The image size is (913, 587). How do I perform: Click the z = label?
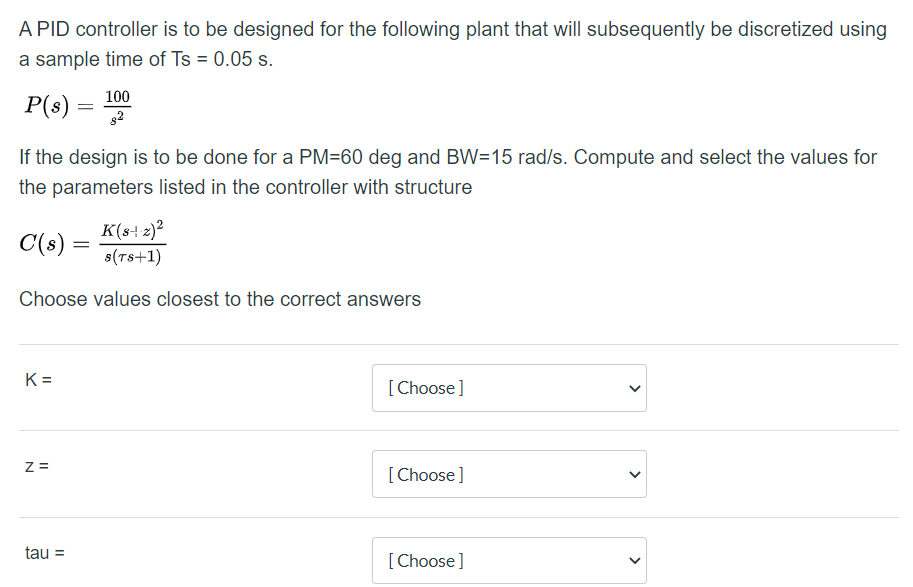(x=34, y=465)
